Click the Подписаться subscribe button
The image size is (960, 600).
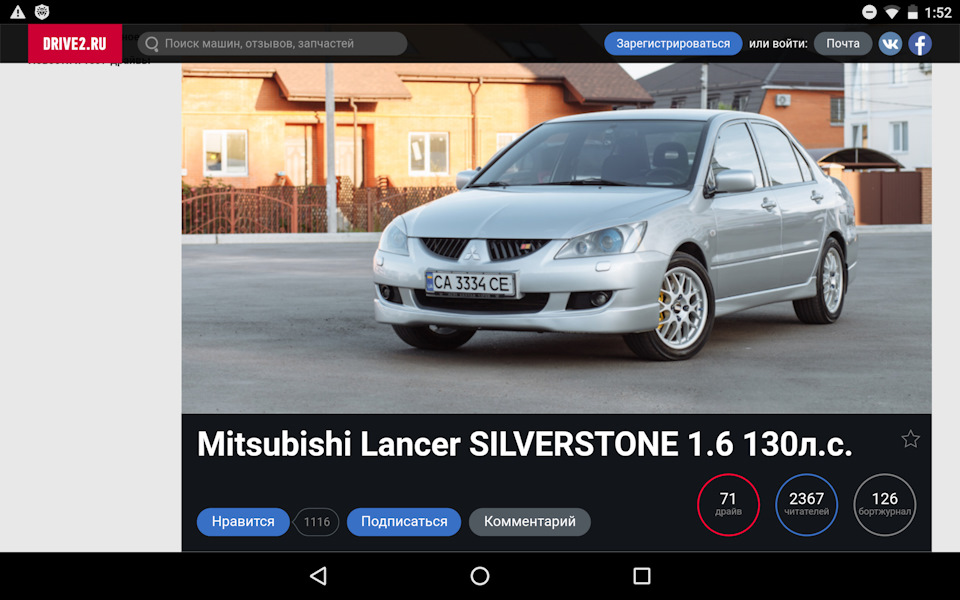point(404,522)
